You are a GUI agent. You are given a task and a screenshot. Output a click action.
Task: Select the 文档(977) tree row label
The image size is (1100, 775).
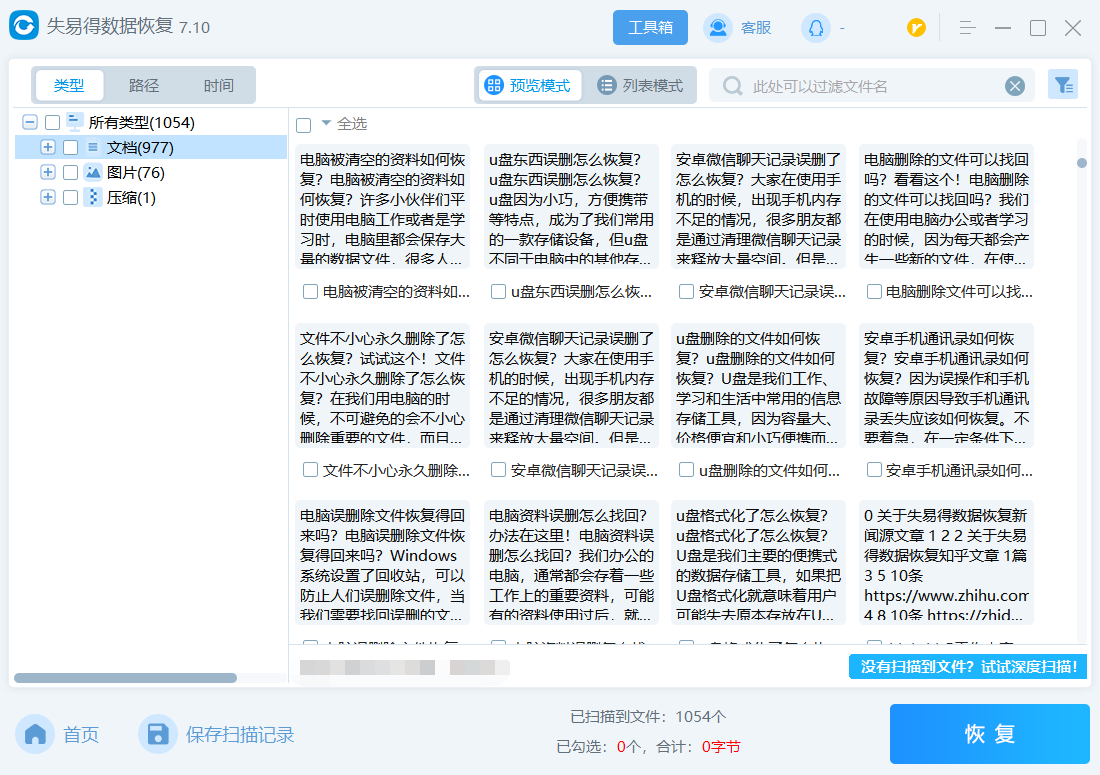pyautogui.click(x=140, y=147)
